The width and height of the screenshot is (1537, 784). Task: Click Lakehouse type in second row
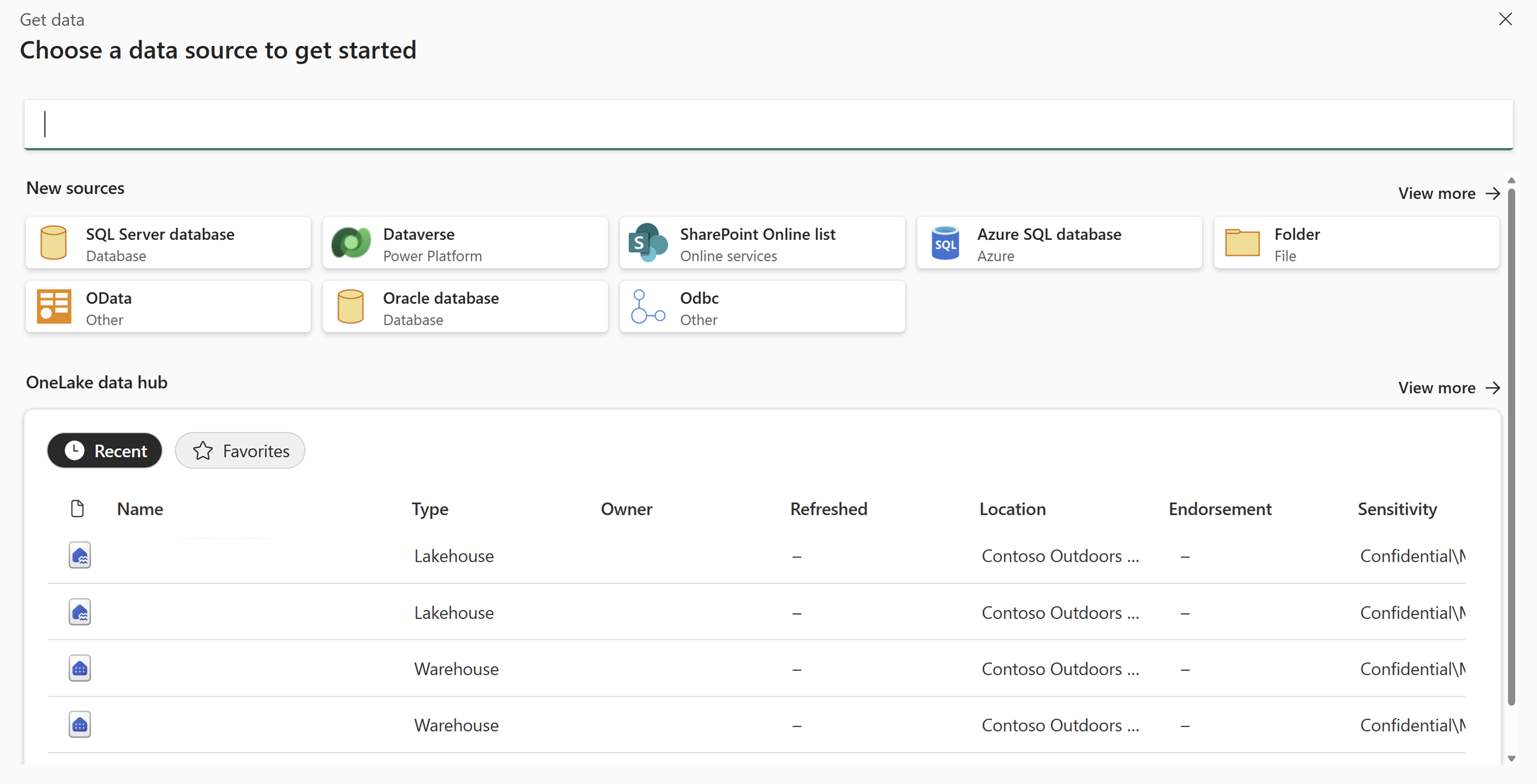click(x=454, y=613)
